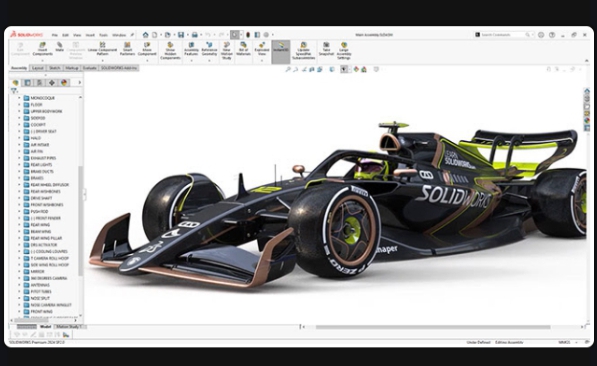Open Bill of Materials tool

[243, 49]
